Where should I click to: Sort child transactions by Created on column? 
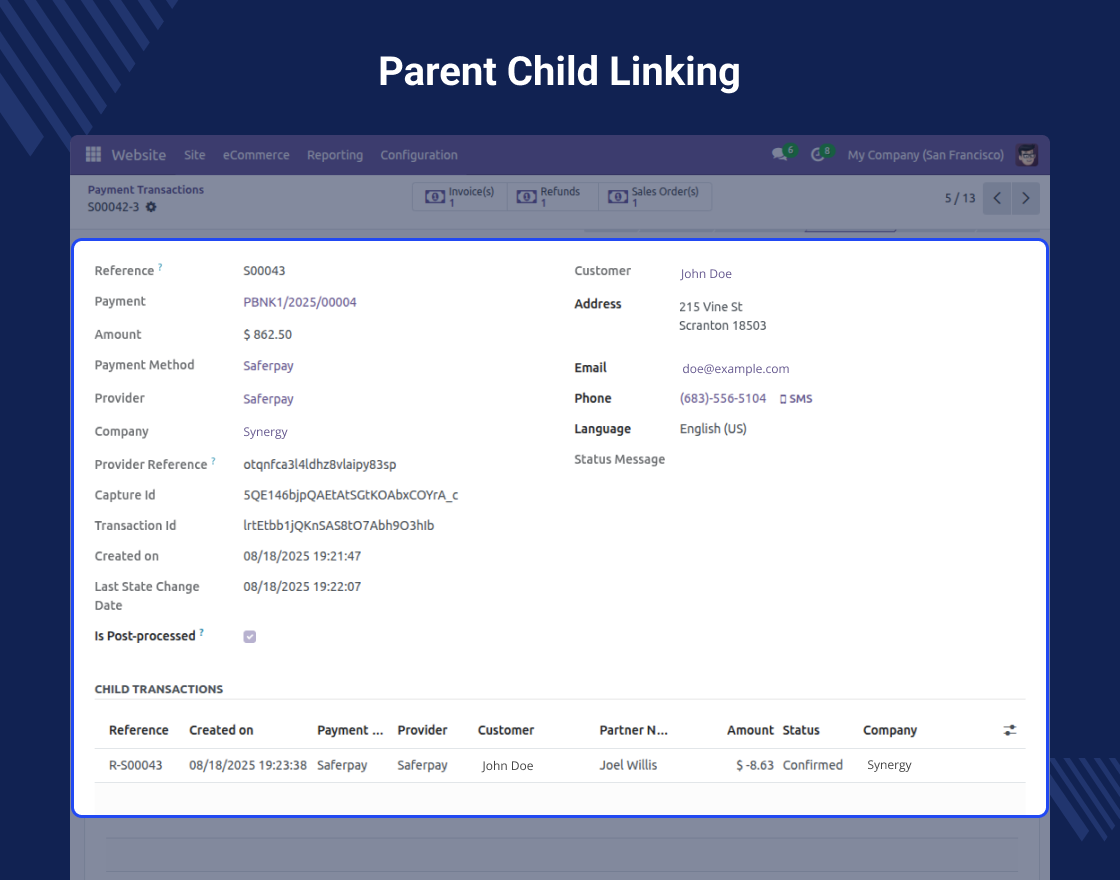pyautogui.click(x=221, y=730)
